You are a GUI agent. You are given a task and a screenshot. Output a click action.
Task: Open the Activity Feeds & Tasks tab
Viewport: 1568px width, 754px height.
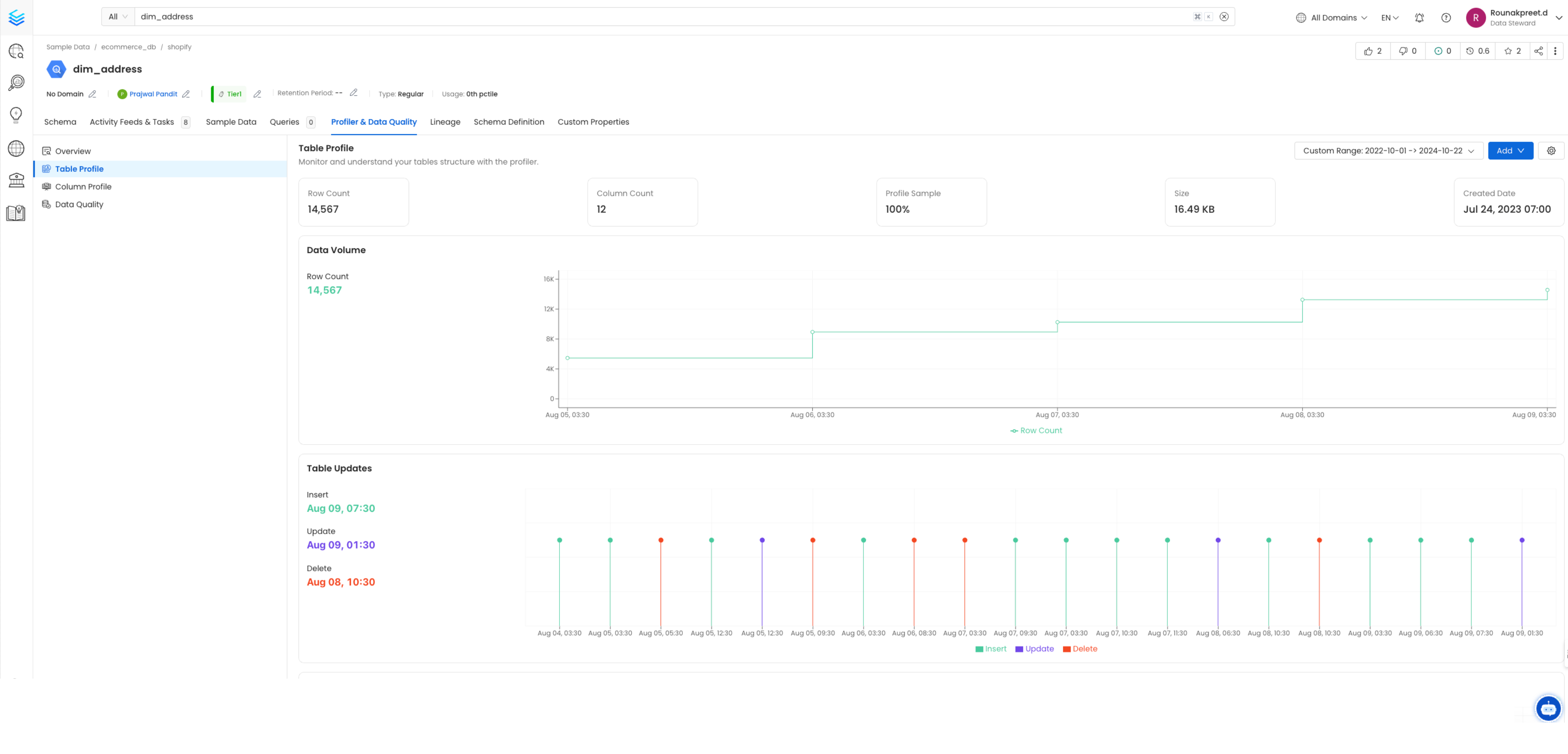[x=131, y=122]
